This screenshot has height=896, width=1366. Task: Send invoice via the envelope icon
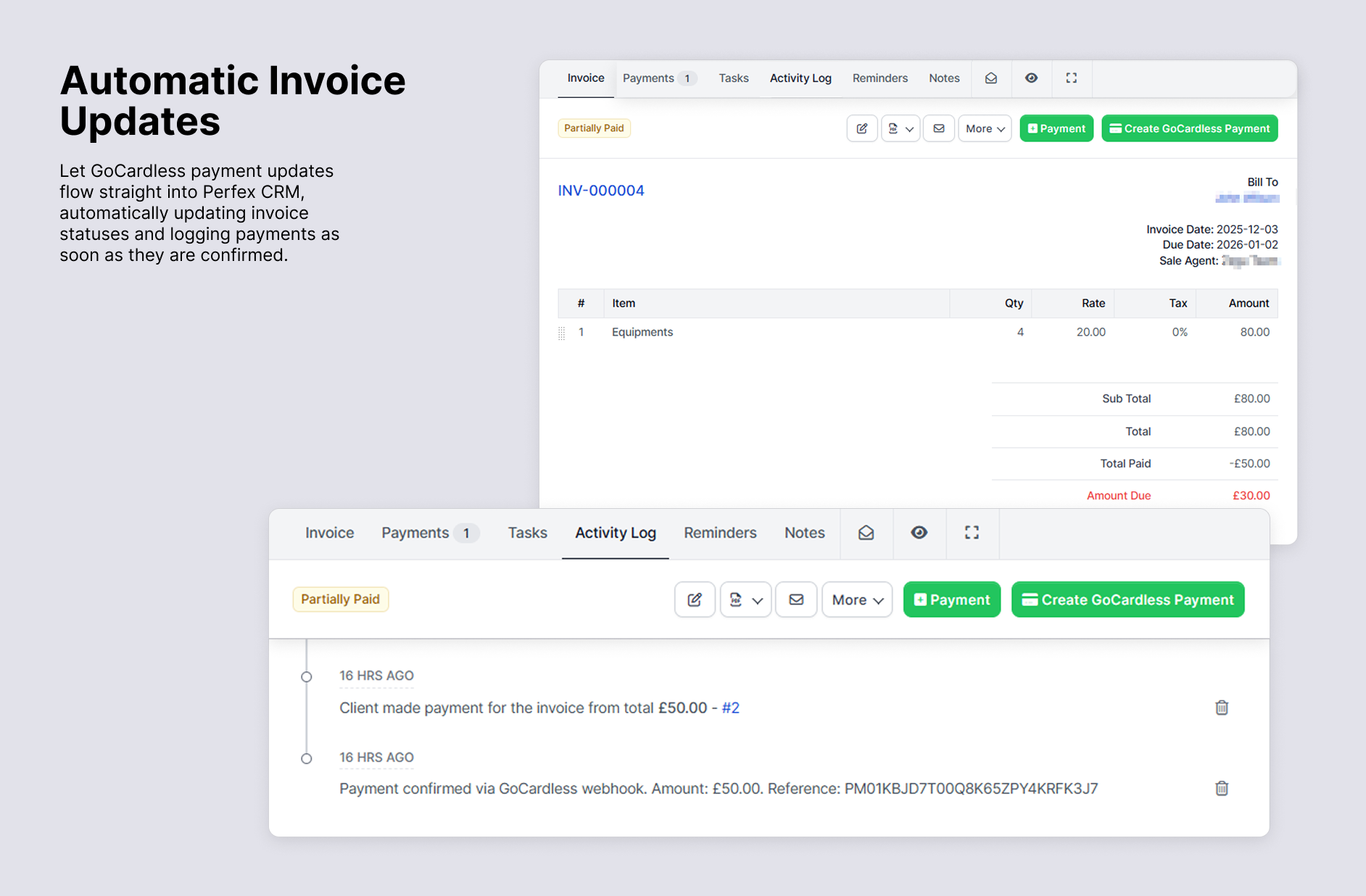[939, 128]
